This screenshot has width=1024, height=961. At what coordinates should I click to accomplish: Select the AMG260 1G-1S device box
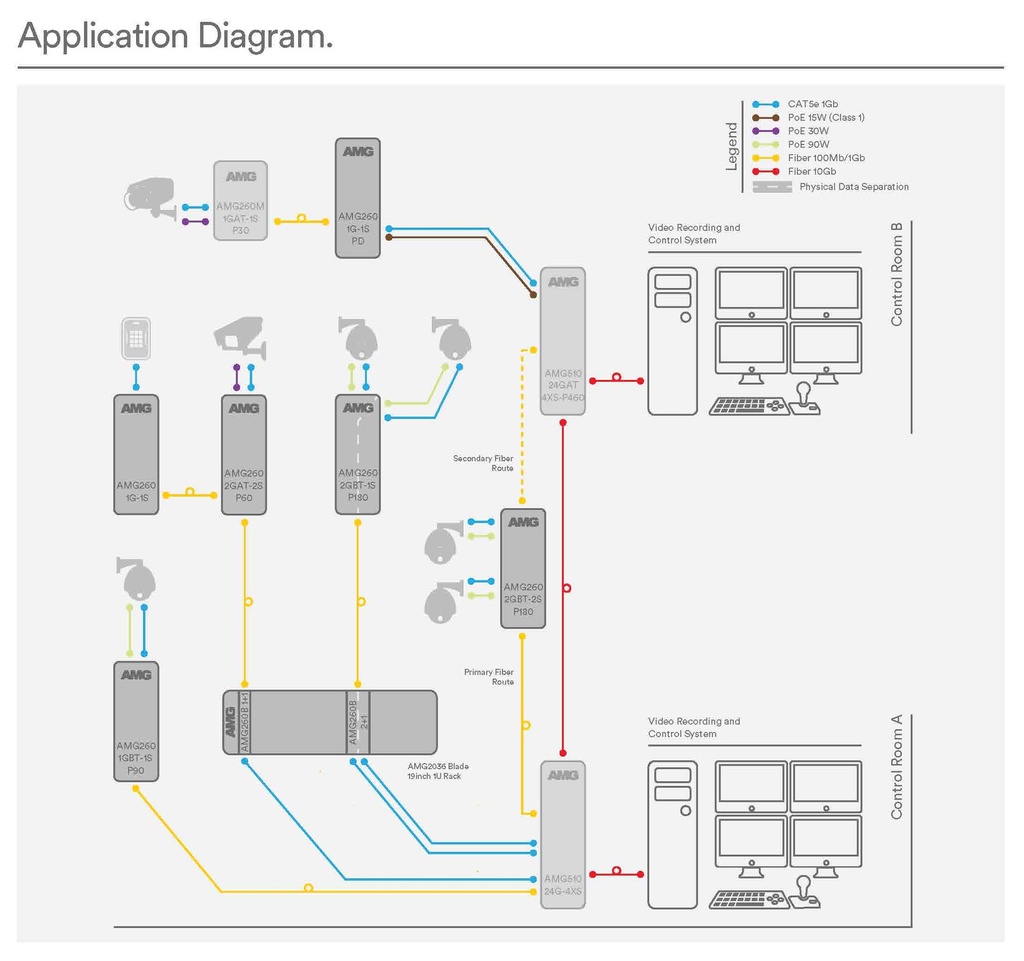tap(136, 454)
